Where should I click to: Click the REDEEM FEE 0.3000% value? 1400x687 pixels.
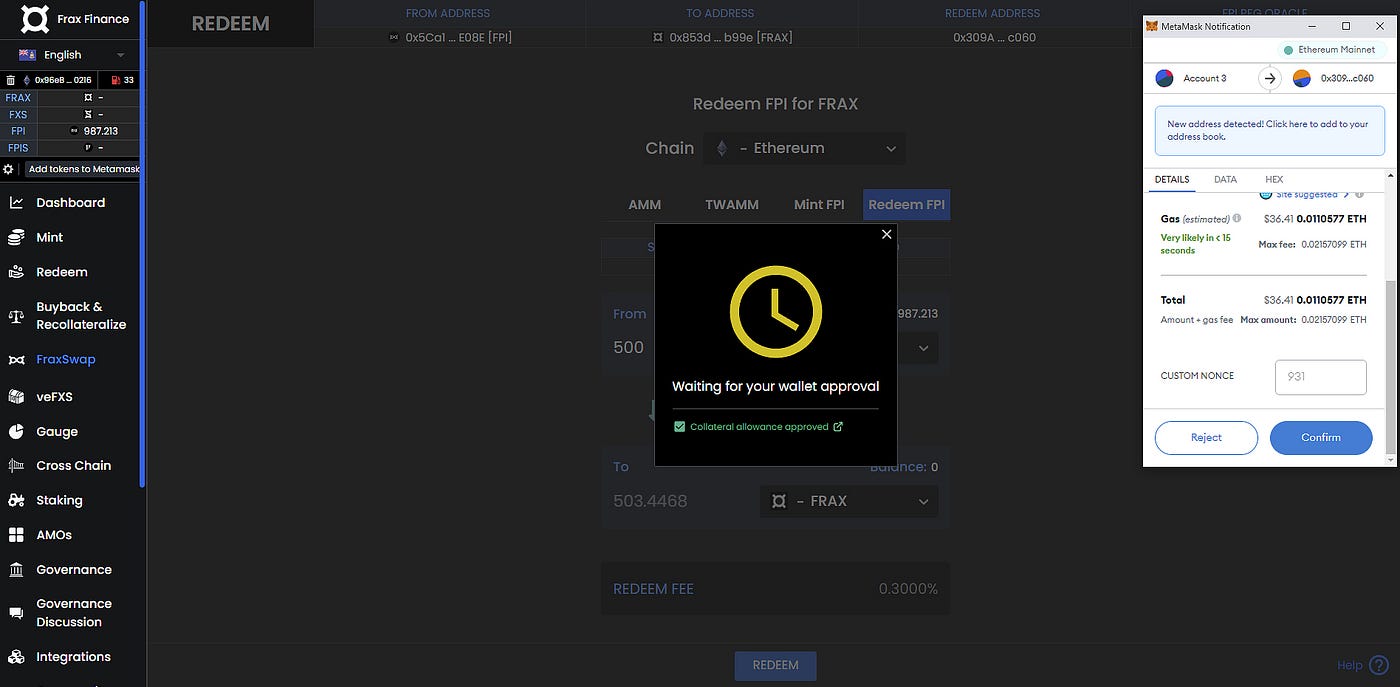click(x=908, y=589)
